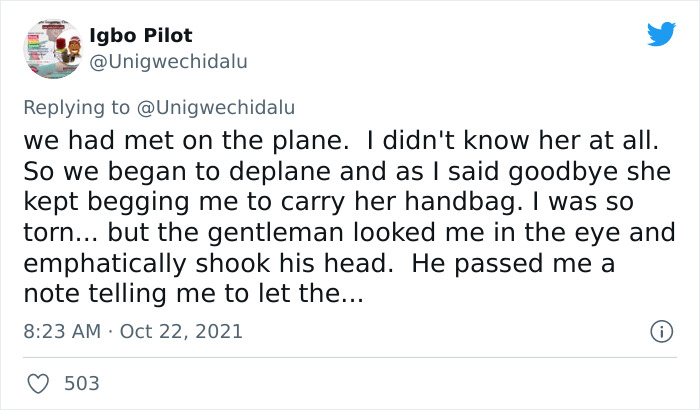Image resolution: width=700 pixels, height=410 pixels.
Task: Open the tweet info circle icon
Action: coord(660,330)
